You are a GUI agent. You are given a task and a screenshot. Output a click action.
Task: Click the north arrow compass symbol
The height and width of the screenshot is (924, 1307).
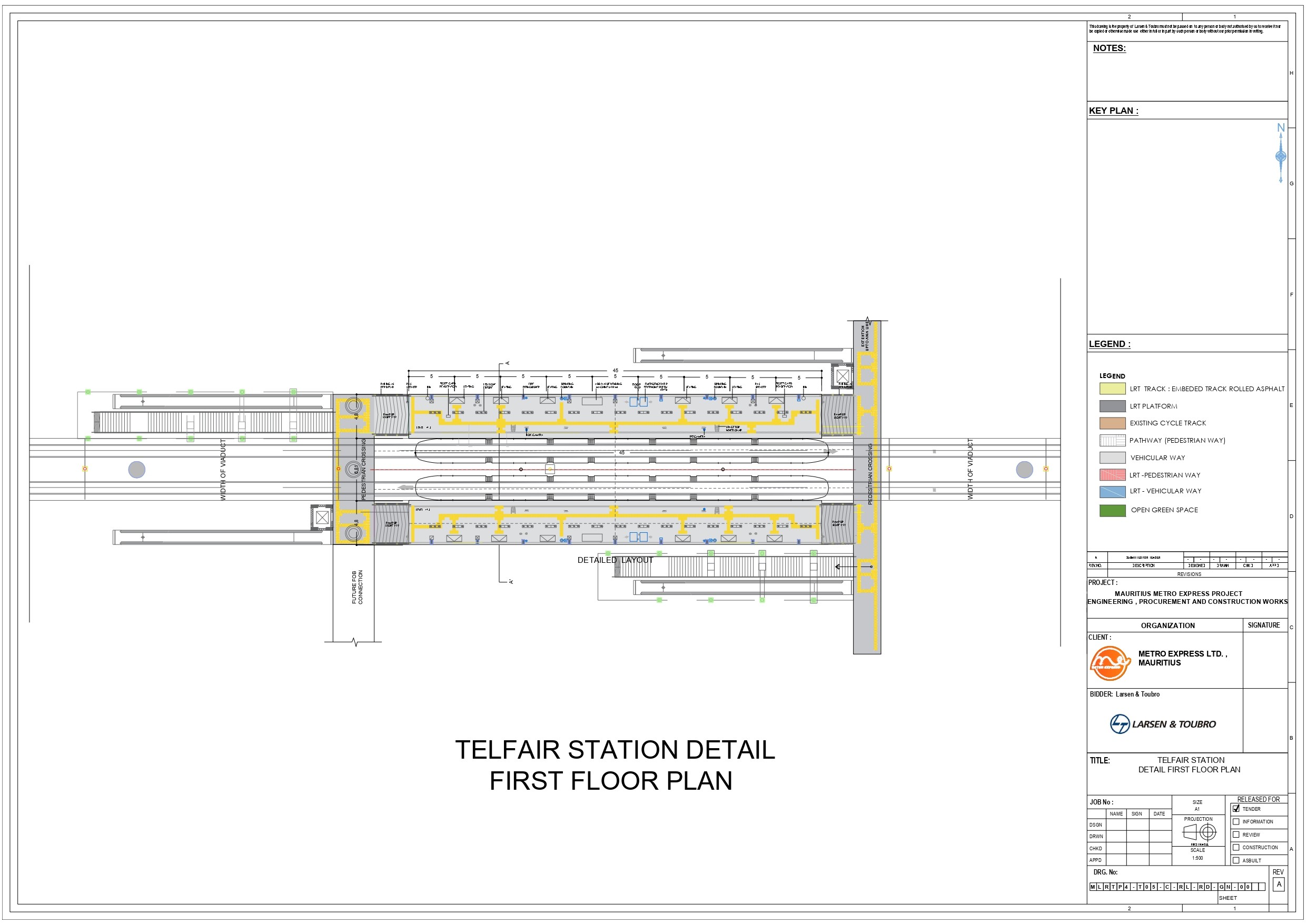tap(1281, 155)
